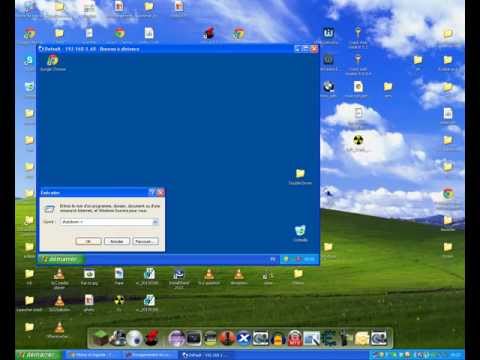Launch the Minecraft grass block dock icon

[100, 338]
